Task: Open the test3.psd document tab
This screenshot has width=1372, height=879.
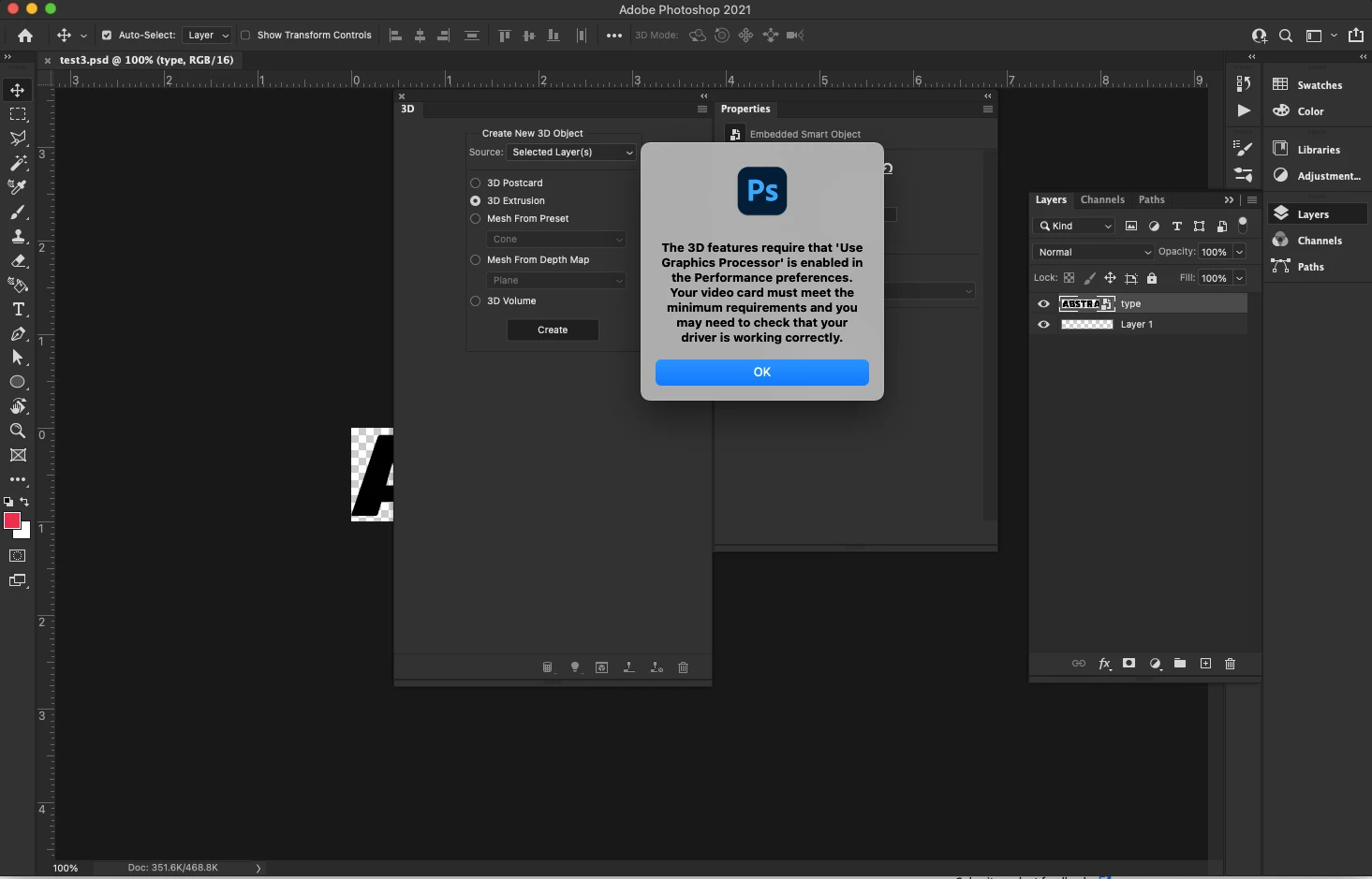Action: click(x=146, y=60)
